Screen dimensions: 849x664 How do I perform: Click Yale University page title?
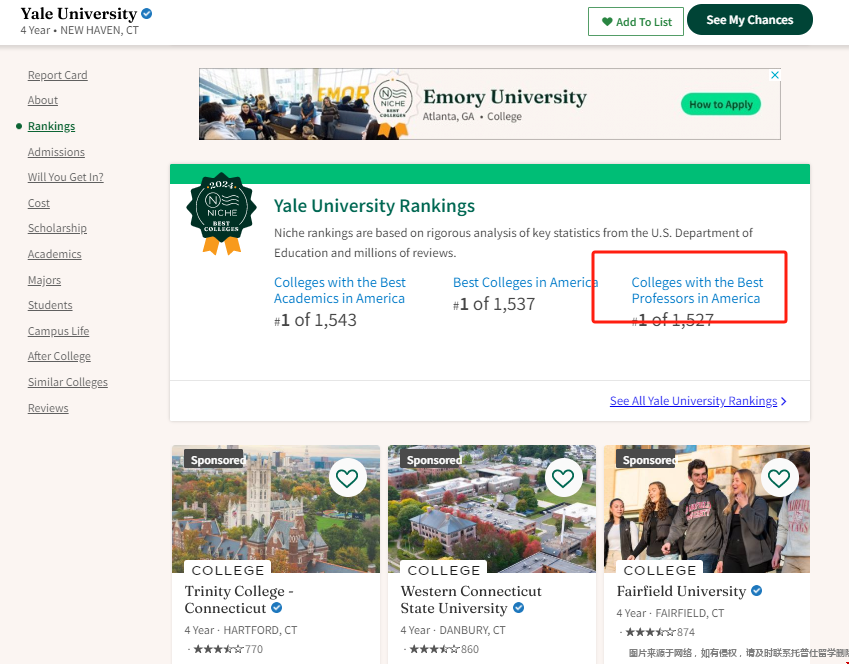79,14
